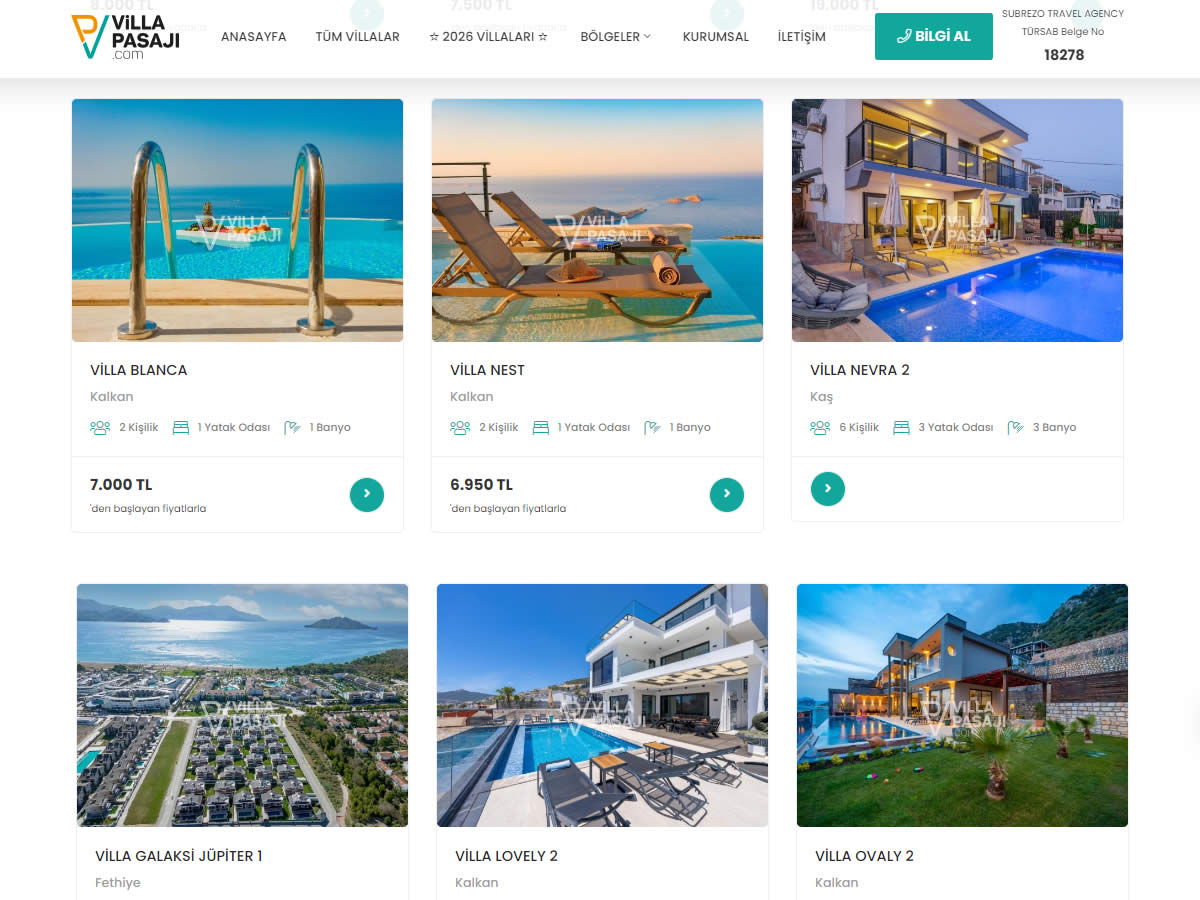The width and height of the screenshot is (1200, 900).
Task: Click the arrow button on Villa Blanca card
Action: 367,494
